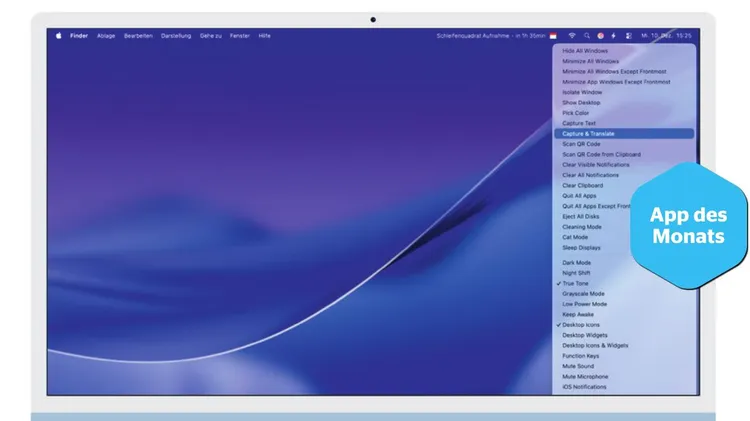Click Clear All Notifications
The width and height of the screenshot is (750, 421).
click(x=590, y=175)
